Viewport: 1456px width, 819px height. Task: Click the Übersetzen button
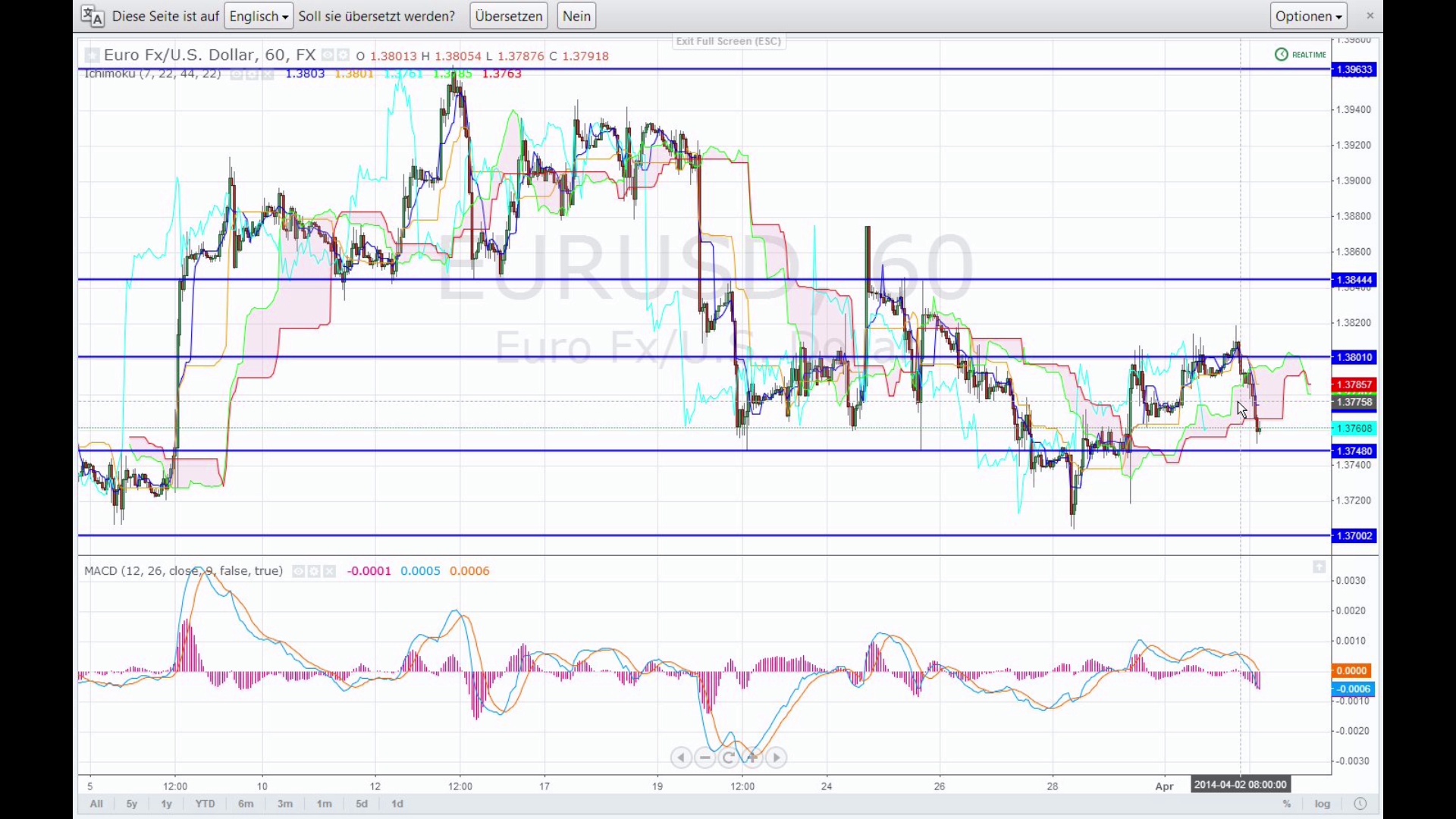(509, 16)
